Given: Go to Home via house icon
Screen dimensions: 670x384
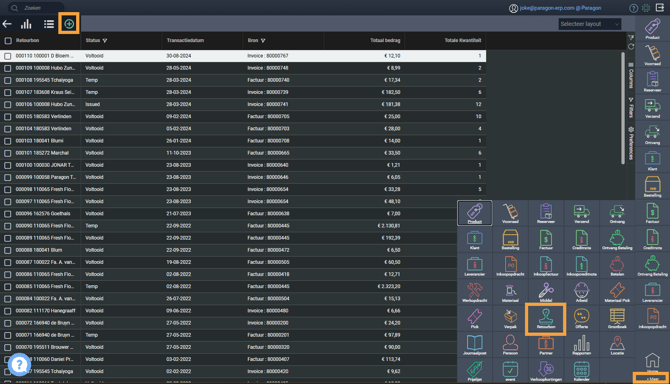Looking at the screenshot, I should coord(652,361).
